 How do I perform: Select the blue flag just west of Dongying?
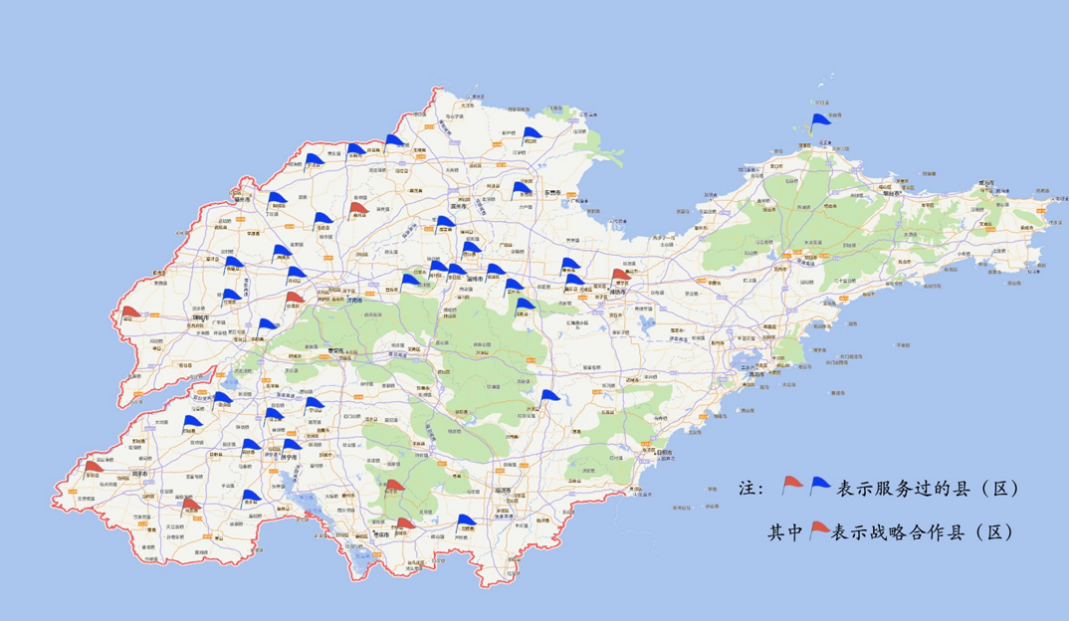[521, 187]
